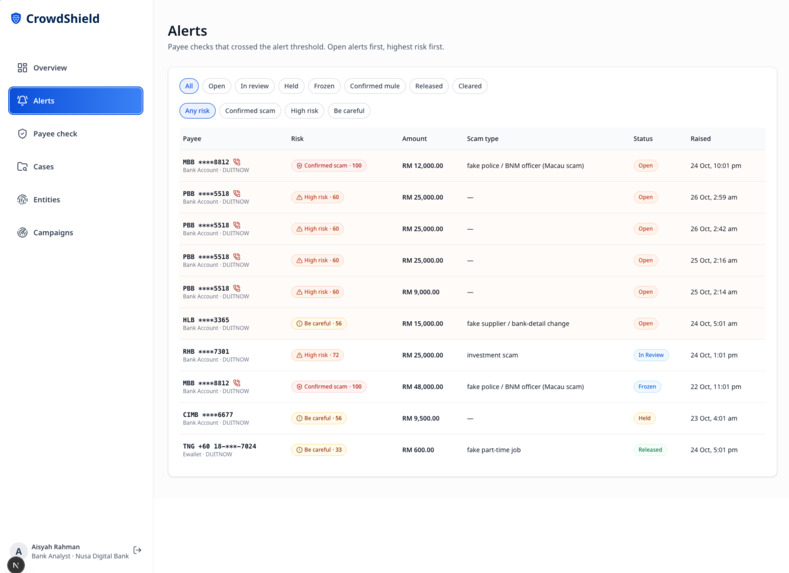Click the user avatar A icon
The height and width of the screenshot is (573, 789).
pos(19,551)
